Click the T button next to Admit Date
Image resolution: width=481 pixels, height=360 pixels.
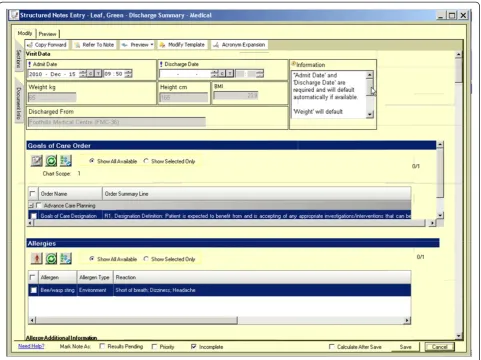point(98,74)
